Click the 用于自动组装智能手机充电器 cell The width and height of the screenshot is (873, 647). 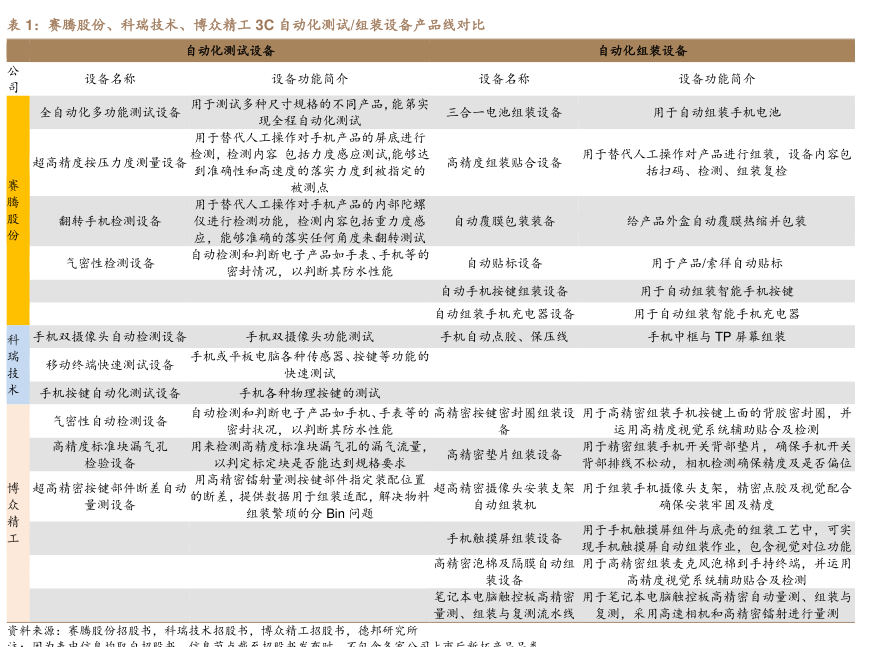(x=717, y=314)
